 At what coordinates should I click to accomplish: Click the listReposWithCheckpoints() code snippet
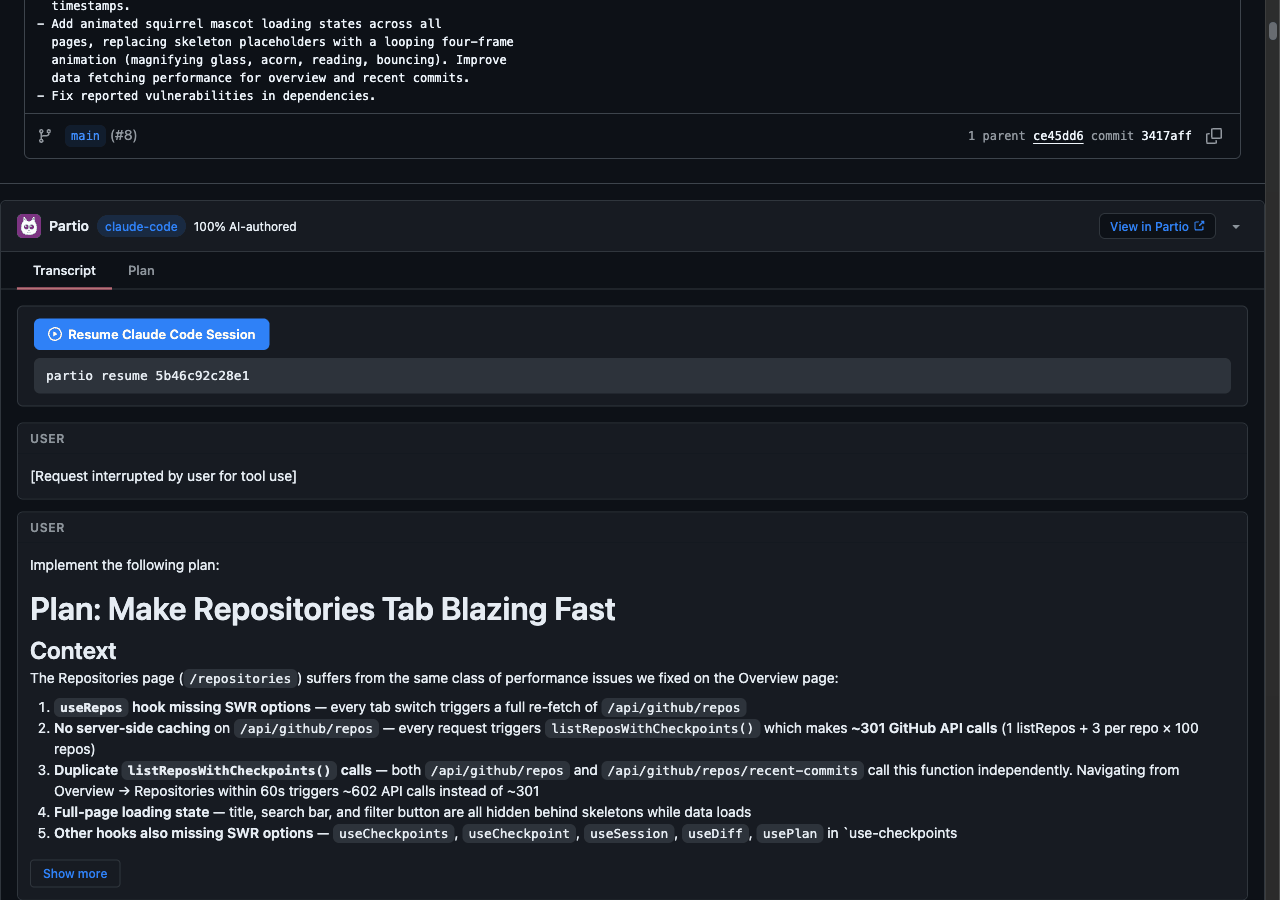pyautogui.click(x=653, y=728)
